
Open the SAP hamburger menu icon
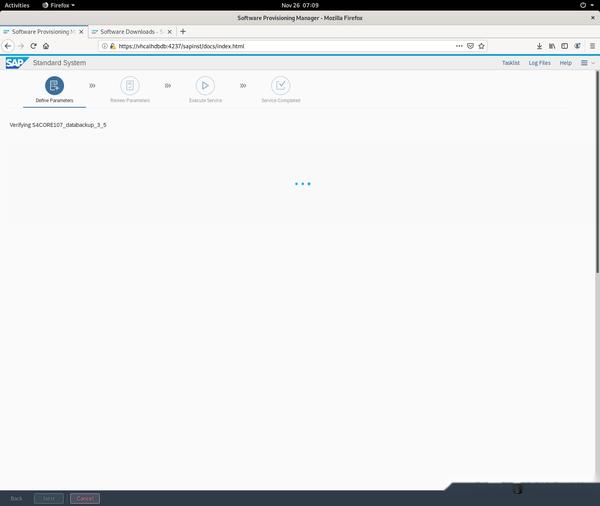pos(584,63)
